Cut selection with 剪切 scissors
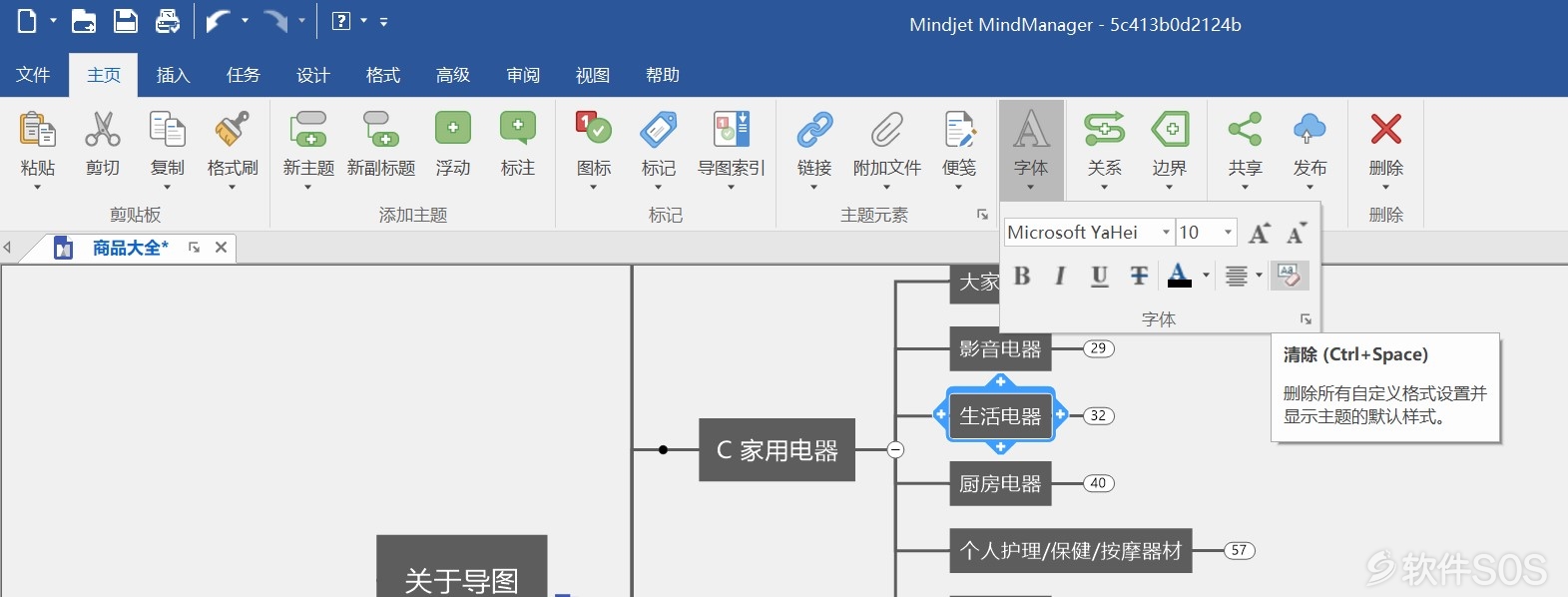Viewport: 1568px width, 597px height. (102, 144)
